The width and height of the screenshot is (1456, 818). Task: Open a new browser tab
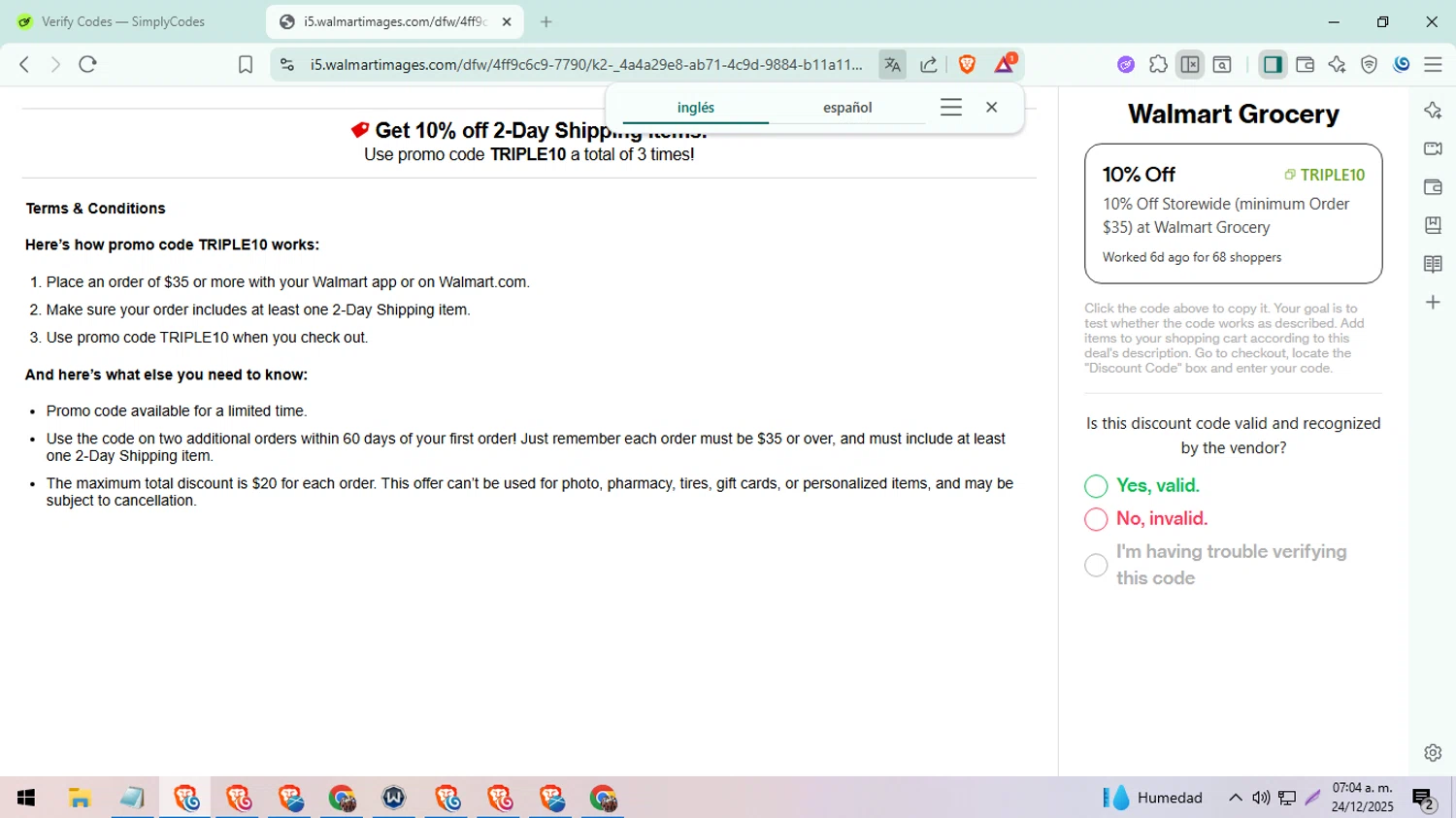click(546, 21)
